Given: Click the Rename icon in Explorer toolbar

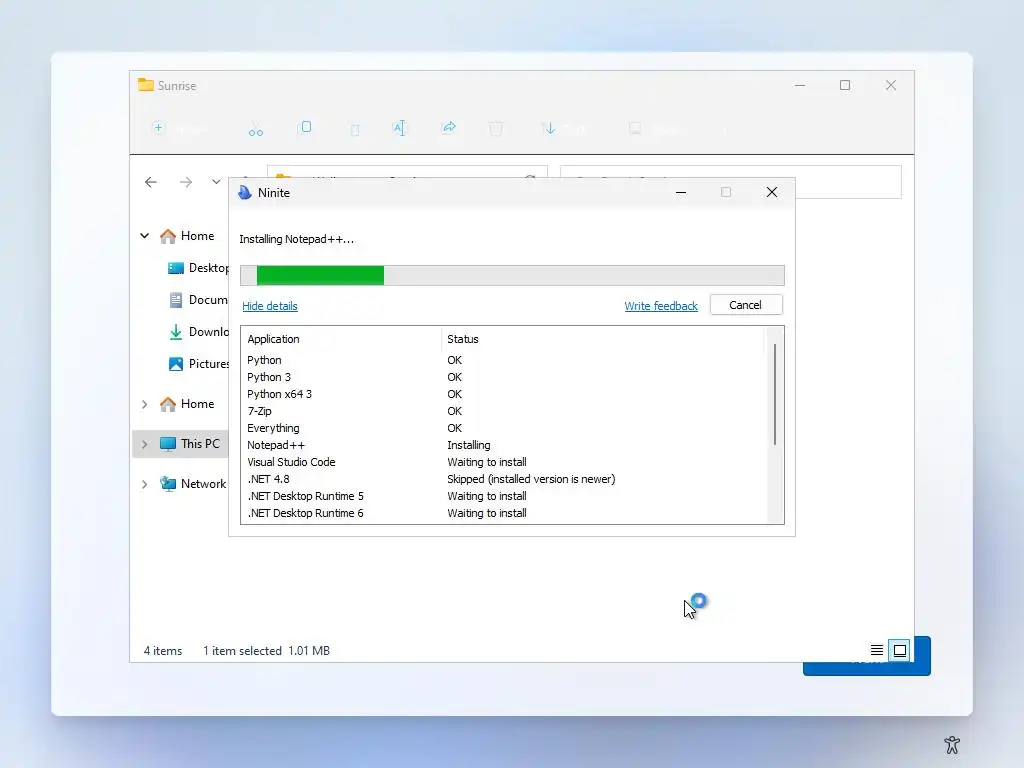Looking at the screenshot, I should 400,128.
